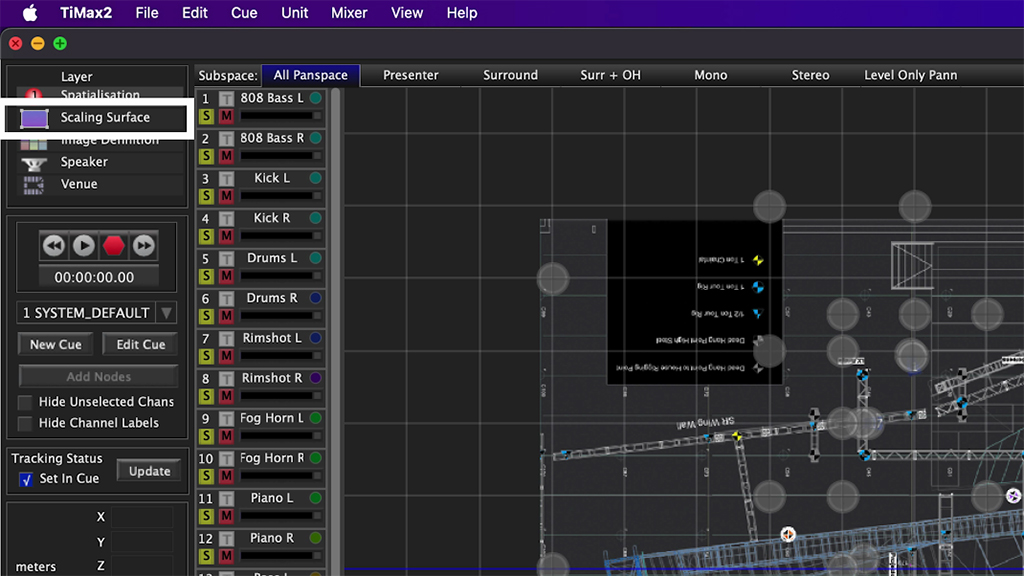
Task: Uncheck the Set In Cue checkbox
Action: 26,480
